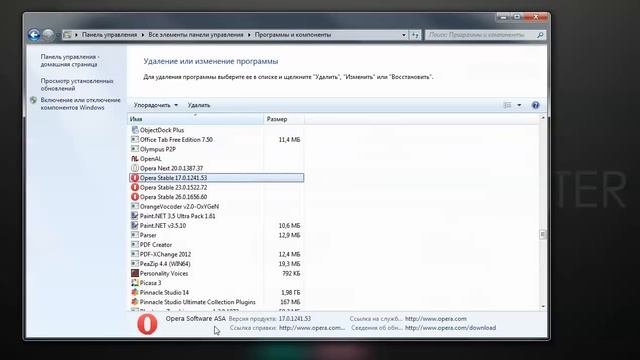Click the refresh icon beside address bar
The image size is (640, 360).
pos(415,35)
